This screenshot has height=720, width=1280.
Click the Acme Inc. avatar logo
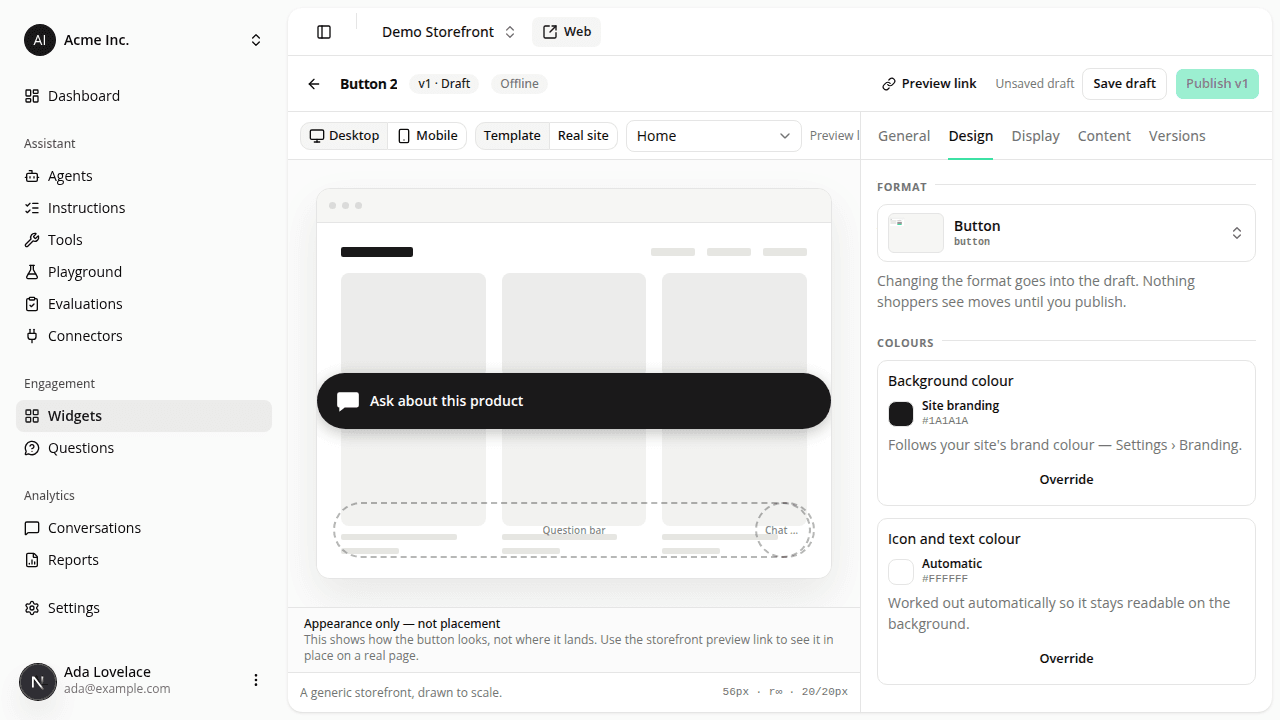coord(40,40)
